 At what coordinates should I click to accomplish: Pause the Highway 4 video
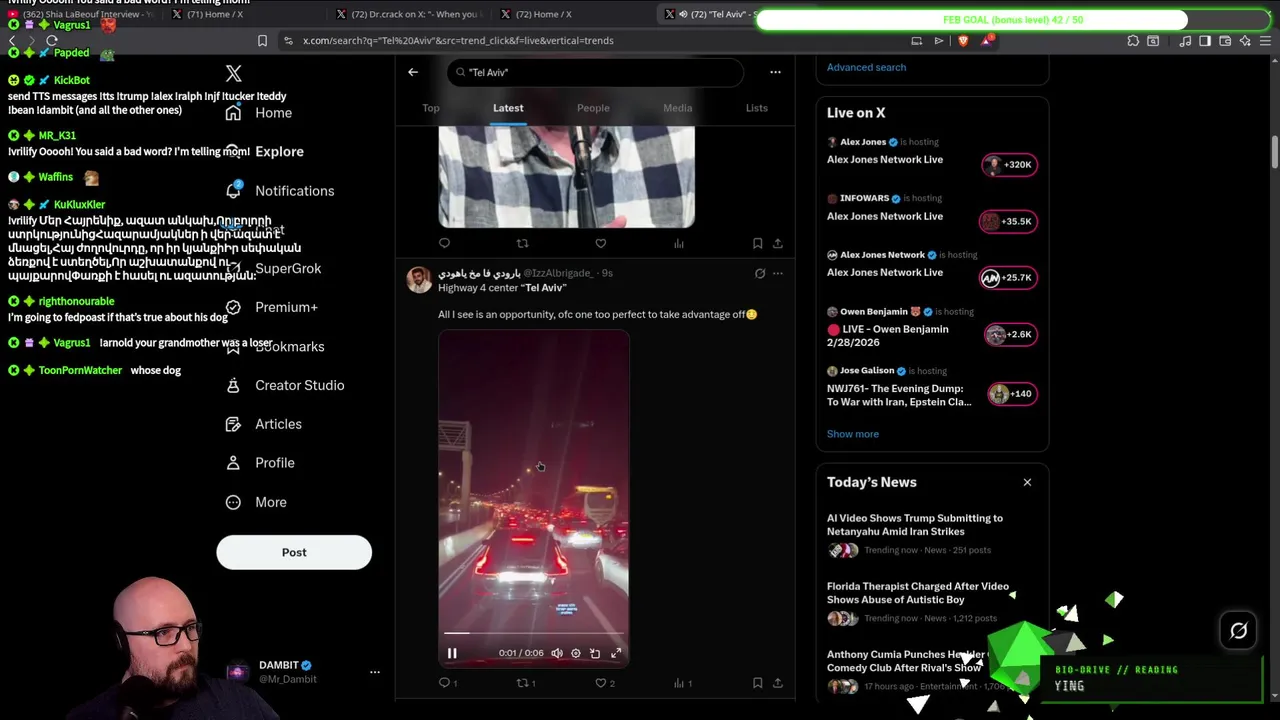(x=452, y=653)
